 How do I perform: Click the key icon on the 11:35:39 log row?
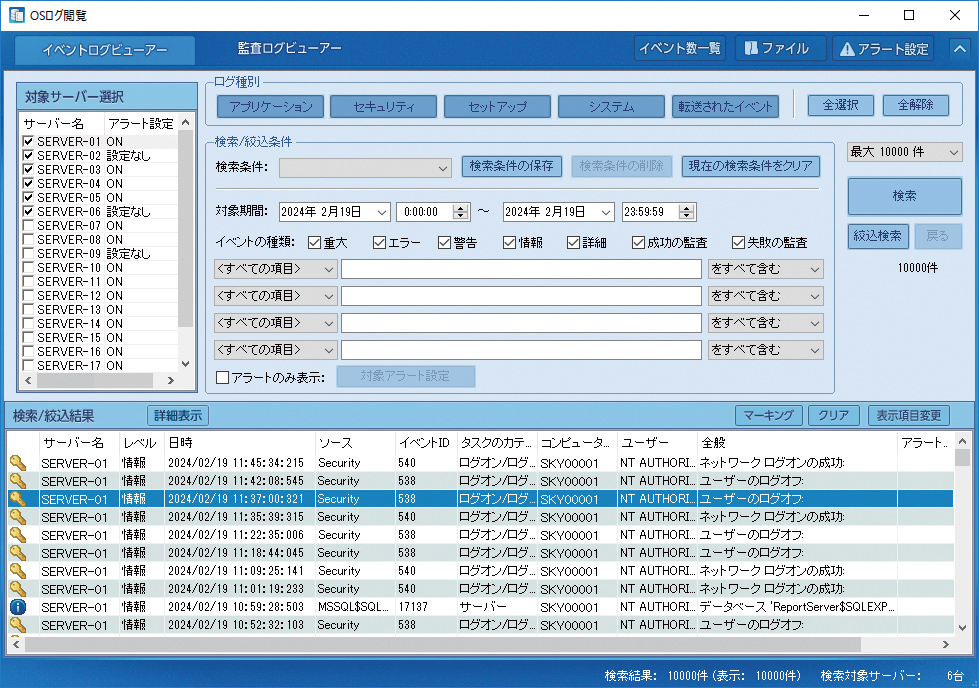(18, 517)
